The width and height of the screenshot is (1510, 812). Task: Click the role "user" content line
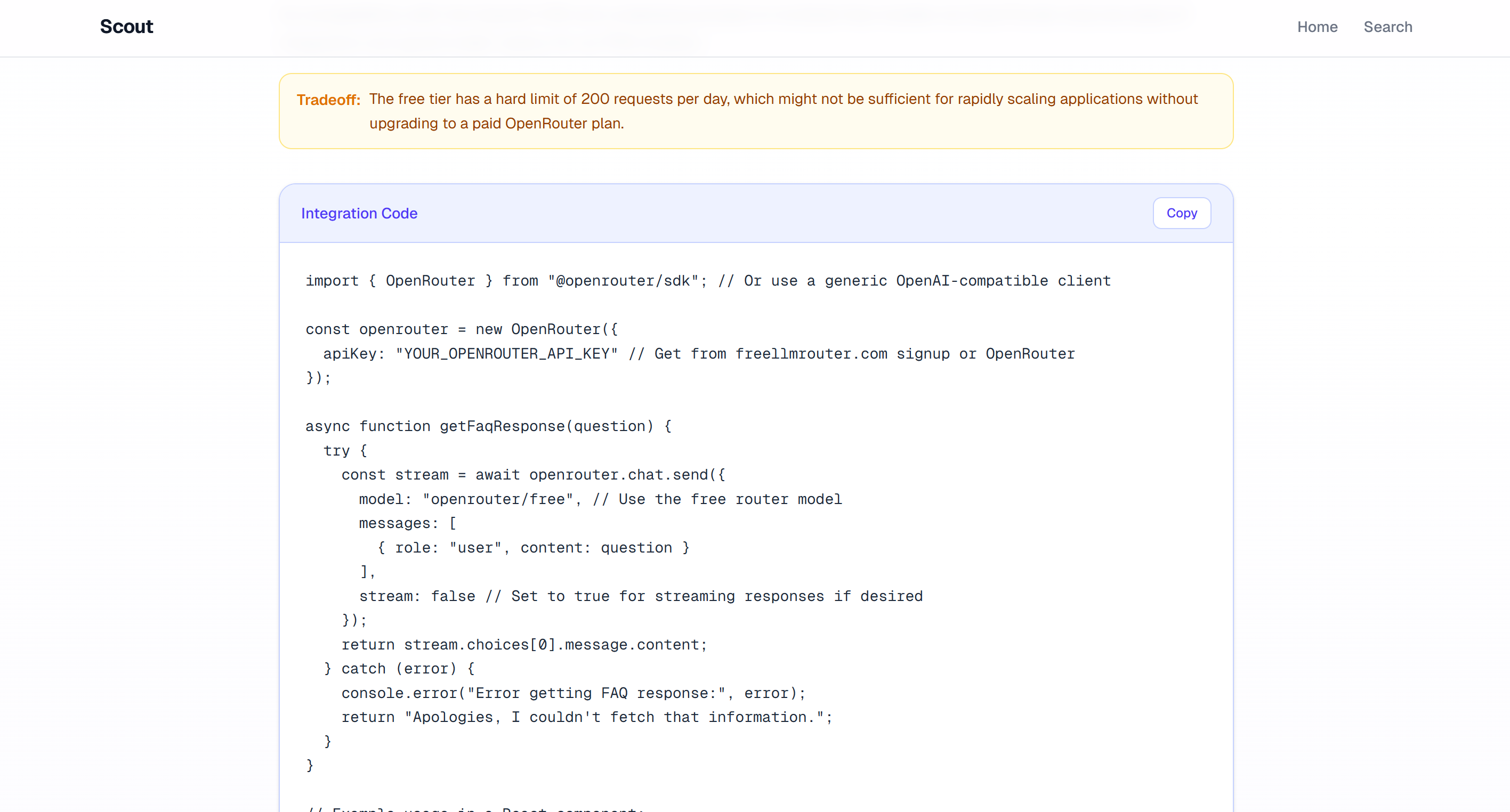tap(533, 548)
